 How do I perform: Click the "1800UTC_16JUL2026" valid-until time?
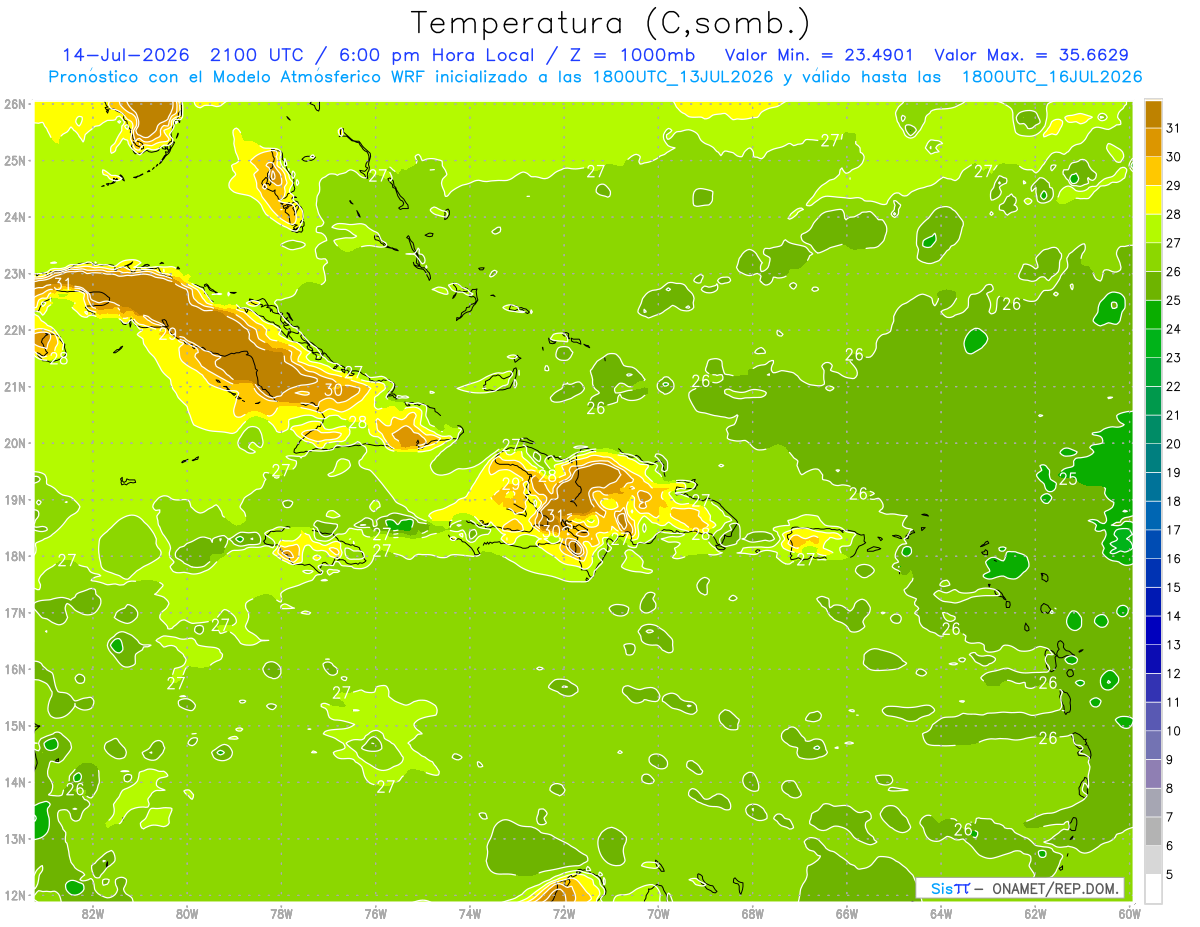tap(1051, 77)
